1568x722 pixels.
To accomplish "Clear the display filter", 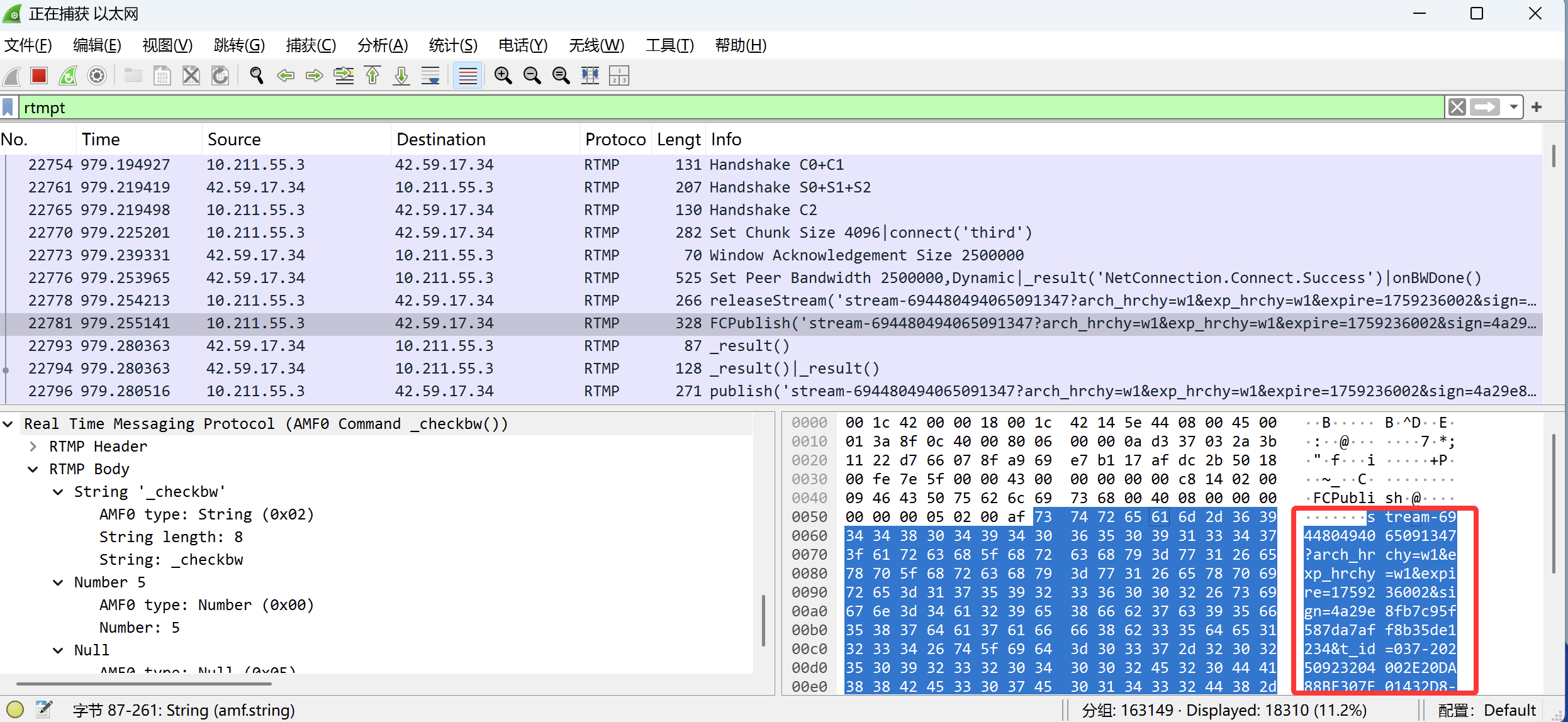I will 1457,108.
